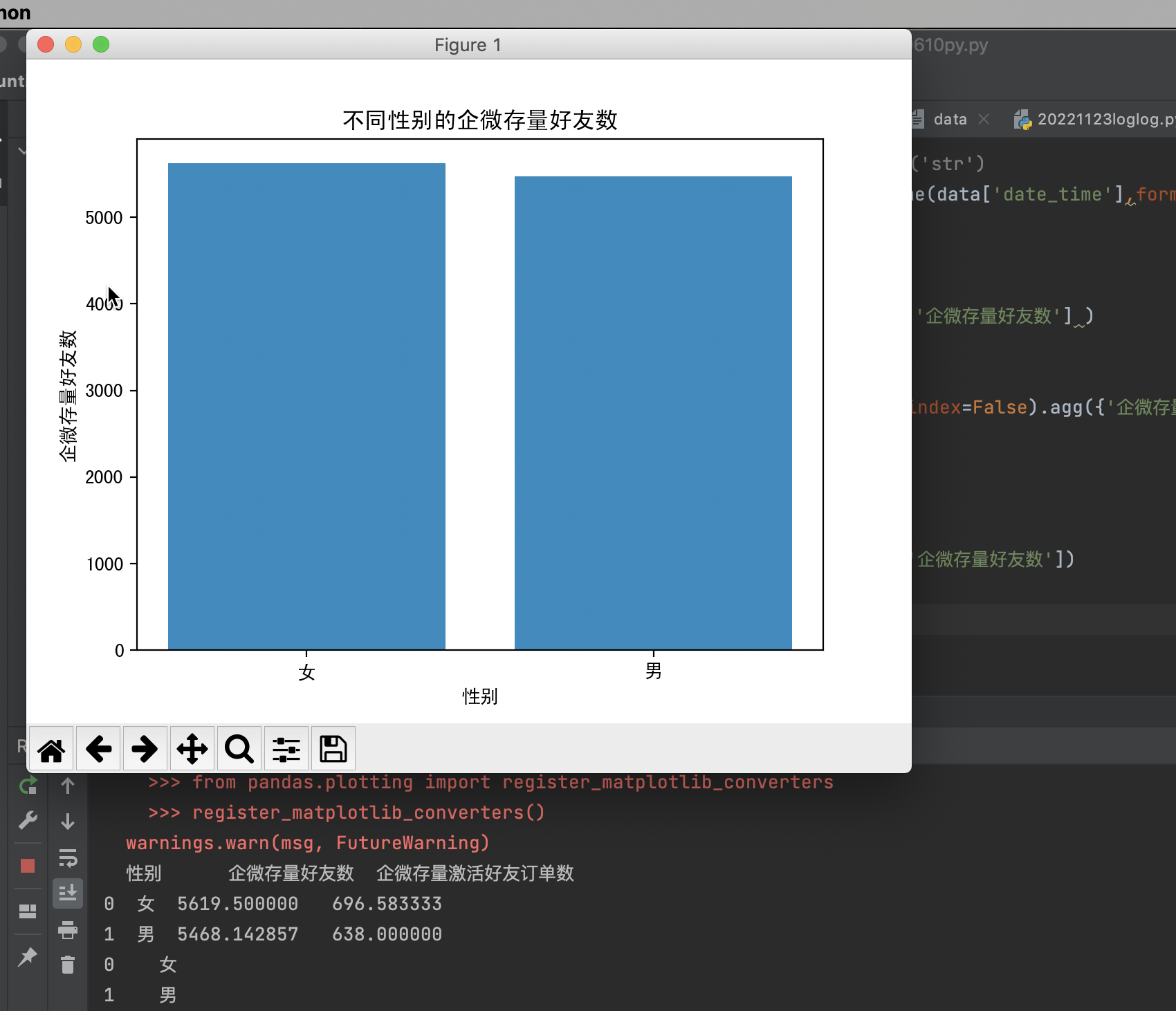Viewport: 1176px width, 1011px height.
Task: Disable scroll to end in console
Action: [x=68, y=893]
